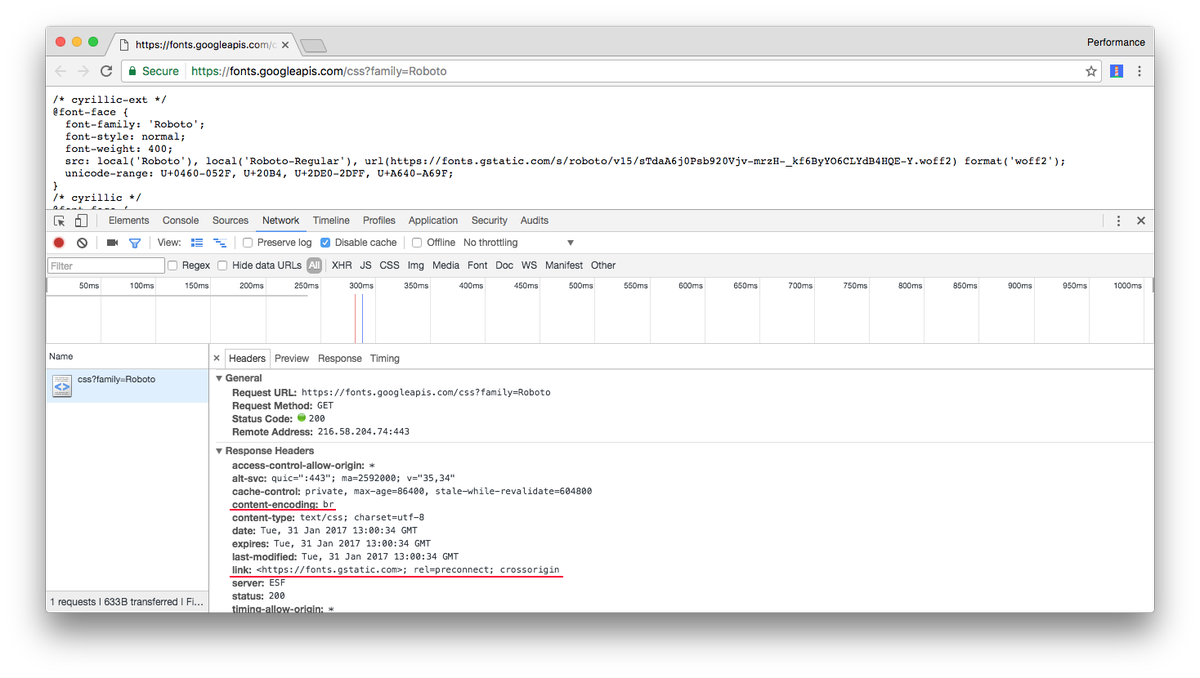Toggle the device toolbar icon

(81, 220)
